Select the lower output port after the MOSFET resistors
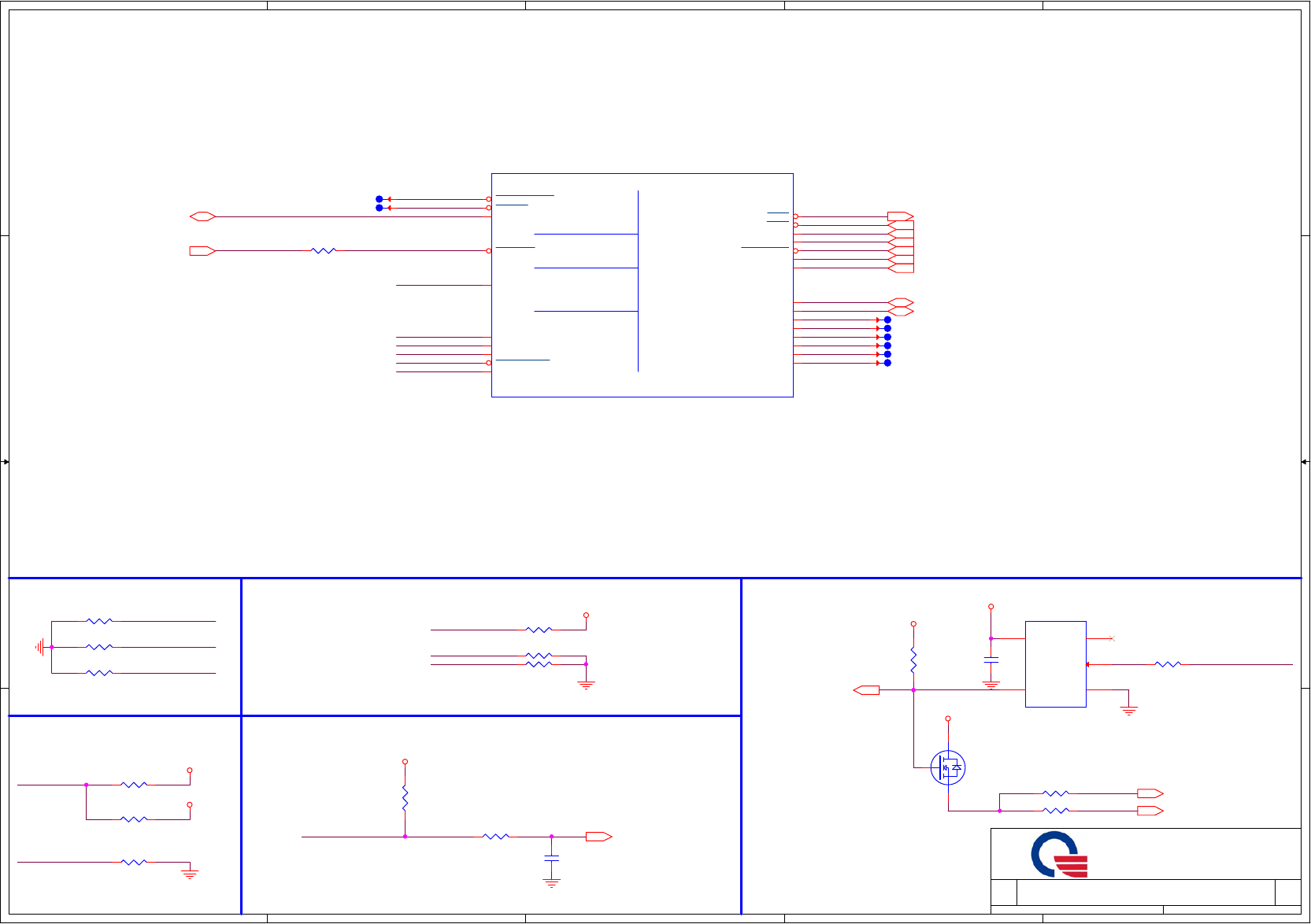This screenshot has width=1311, height=924. coord(1150,811)
